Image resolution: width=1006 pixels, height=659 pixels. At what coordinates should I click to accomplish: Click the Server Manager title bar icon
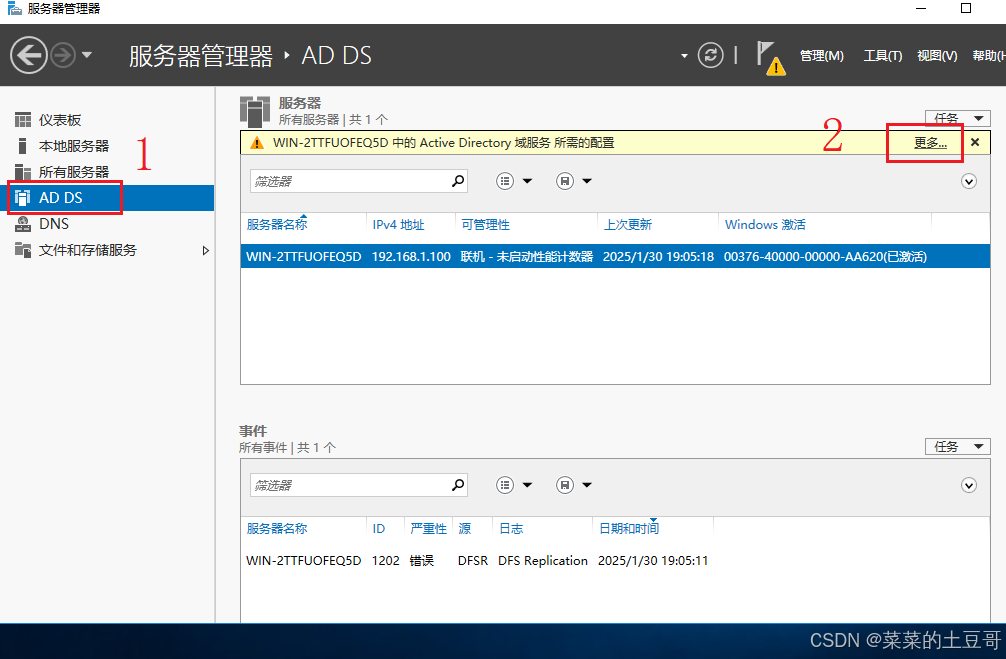pos(14,8)
